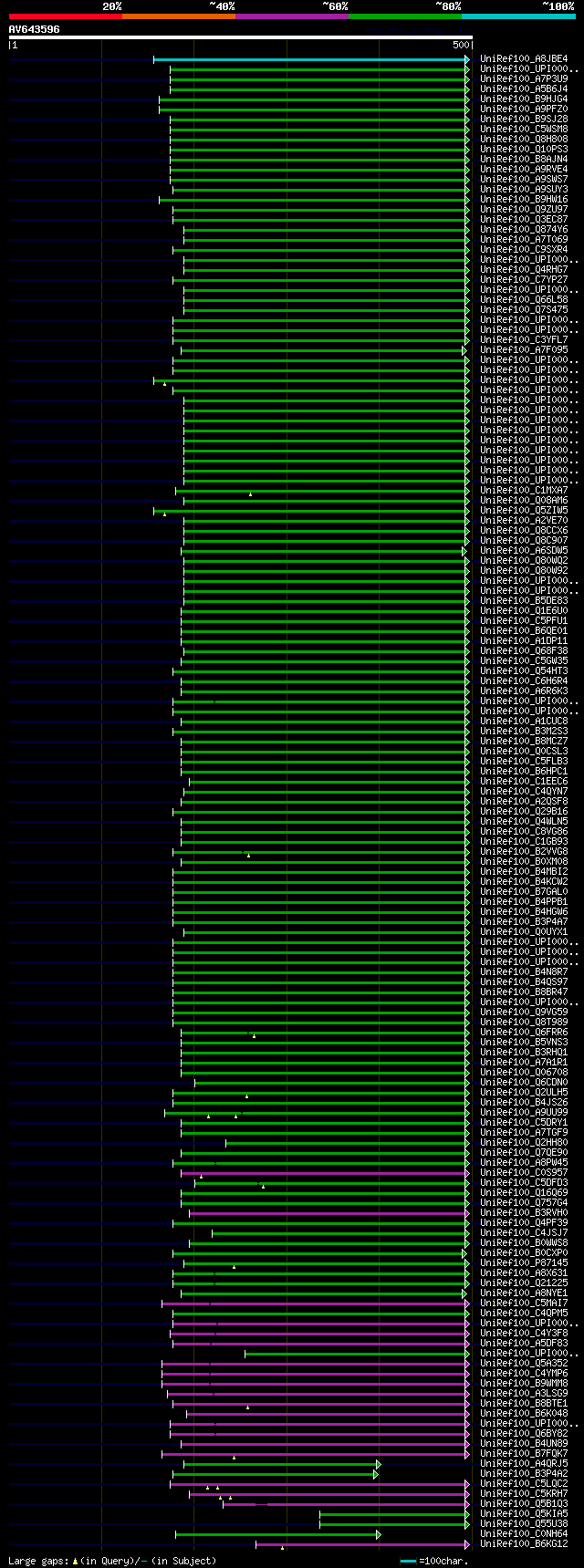Click hit label UniRef100_B5DE83
Screen dimensions: 584x1568
(x=524, y=601)
